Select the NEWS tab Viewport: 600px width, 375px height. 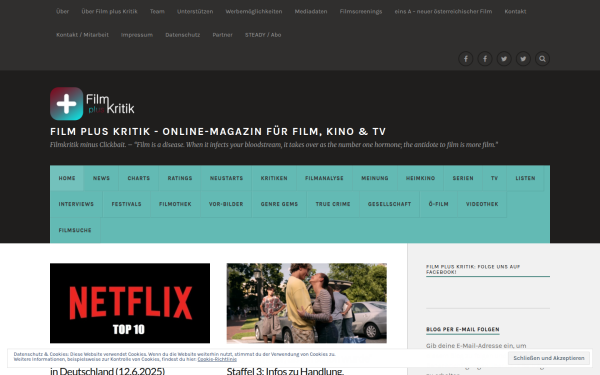tap(101, 178)
